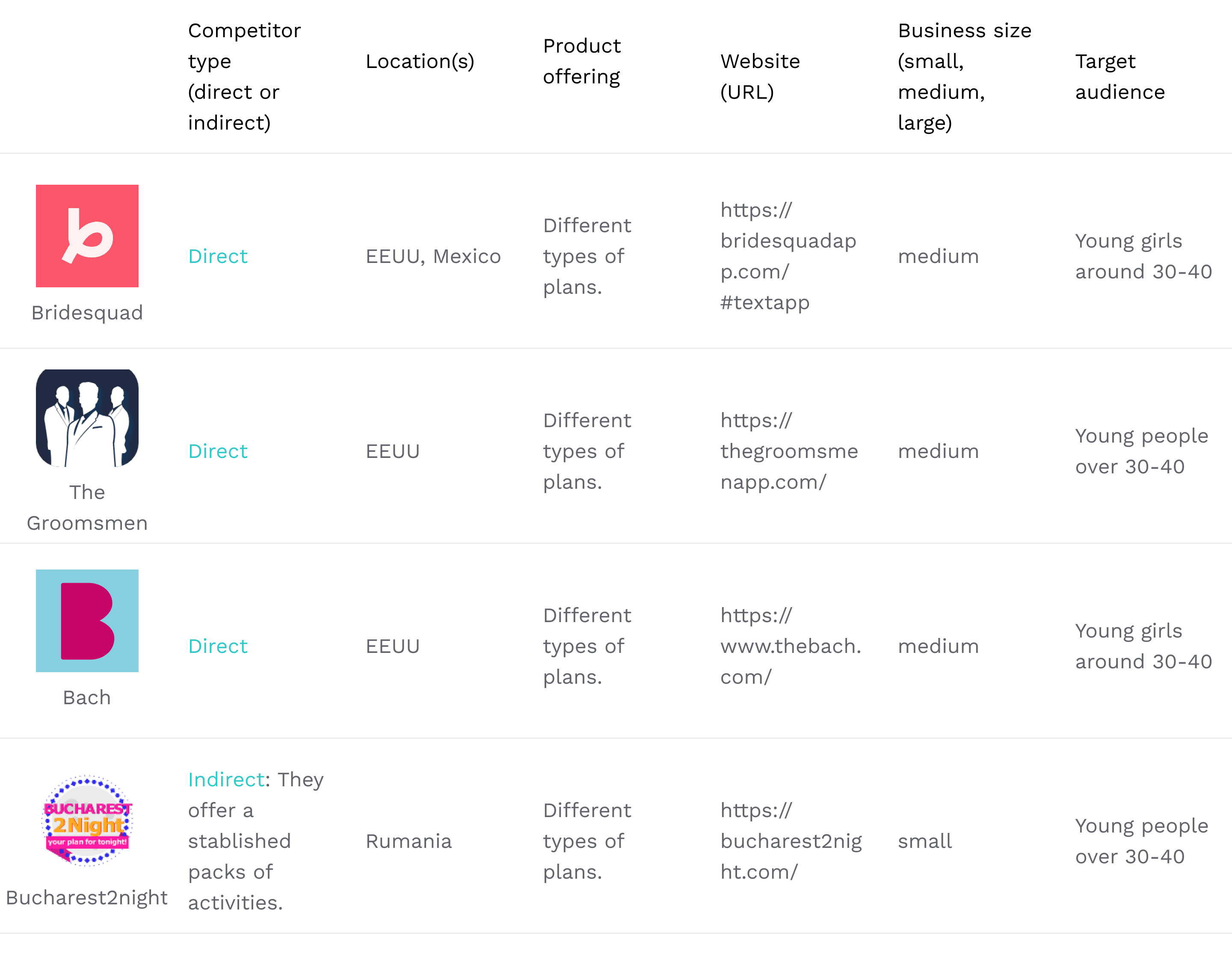The width and height of the screenshot is (1232, 980).
Task: Open the Direct link in Bach row
Action: coord(218,646)
